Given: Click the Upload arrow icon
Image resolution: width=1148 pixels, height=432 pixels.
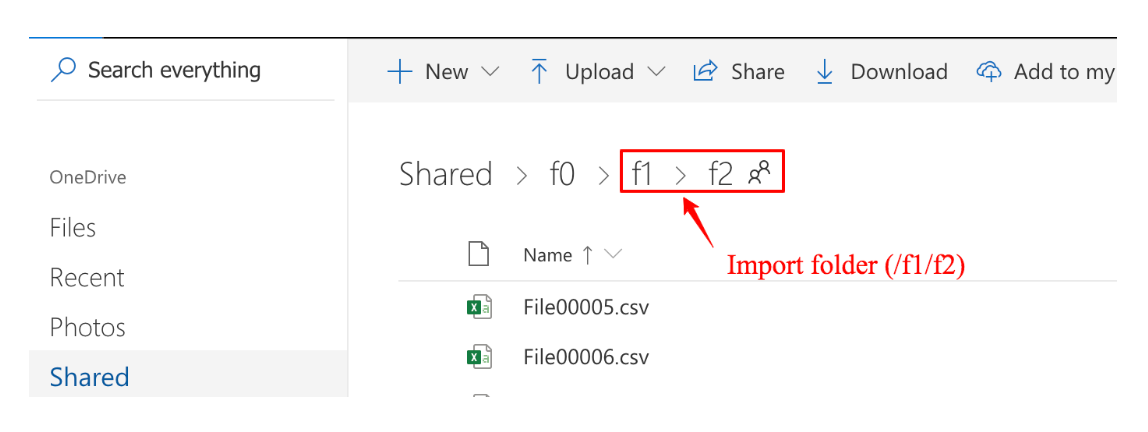Looking at the screenshot, I should tap(539, 72).
